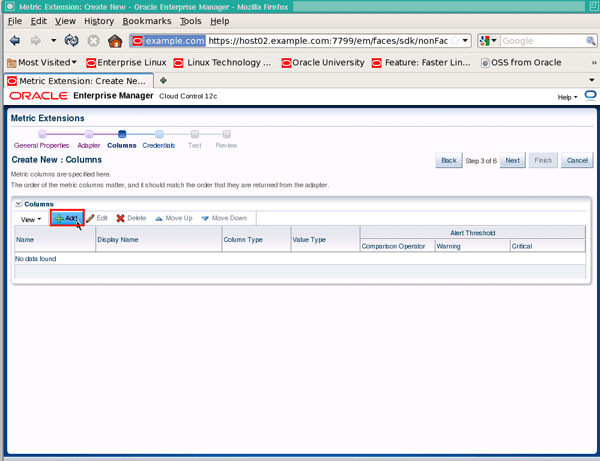This screenshot has height=461, width=600.
Task: Click the Warning column header
Action: point(472,246)
